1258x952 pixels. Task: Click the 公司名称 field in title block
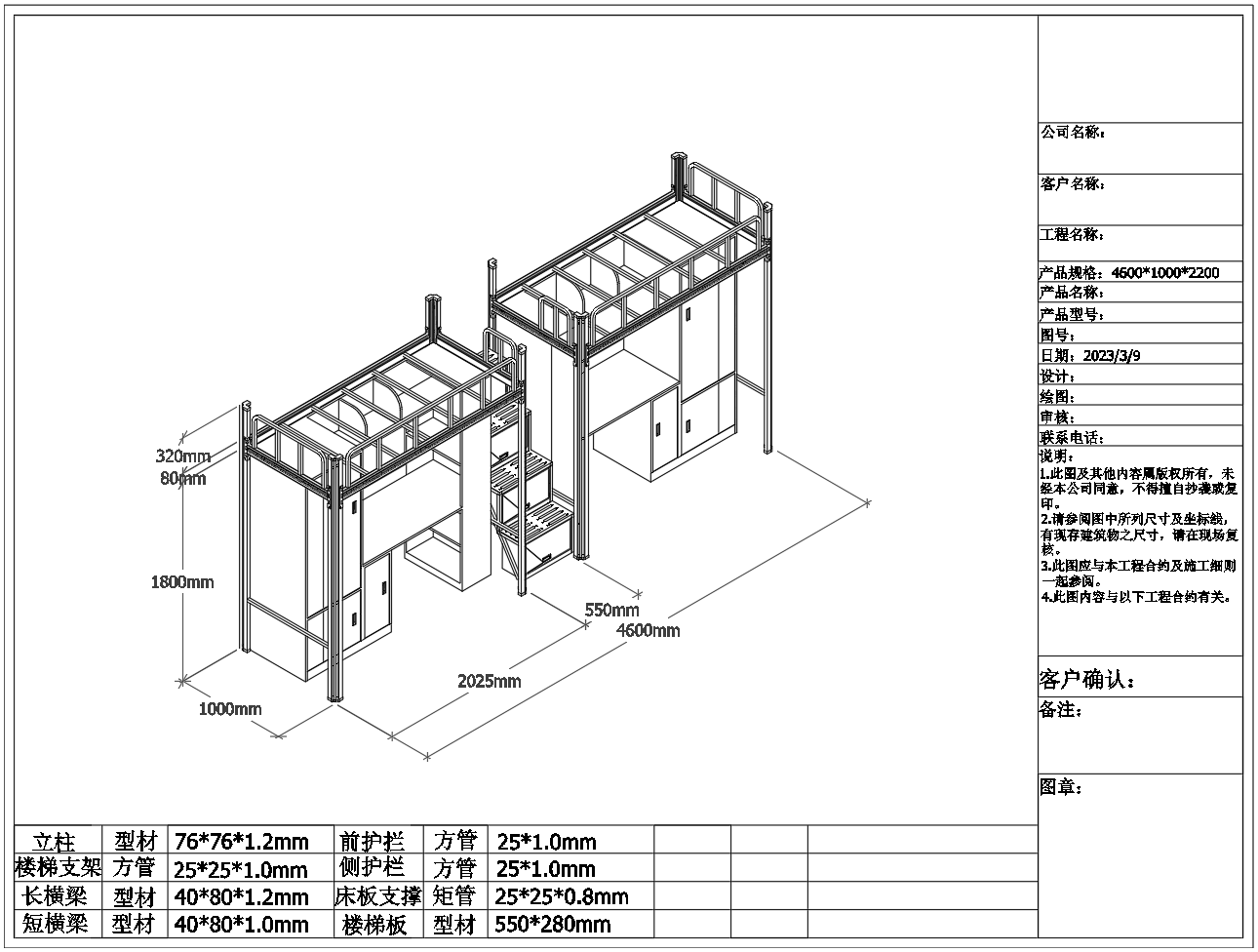pos(1073,133)
